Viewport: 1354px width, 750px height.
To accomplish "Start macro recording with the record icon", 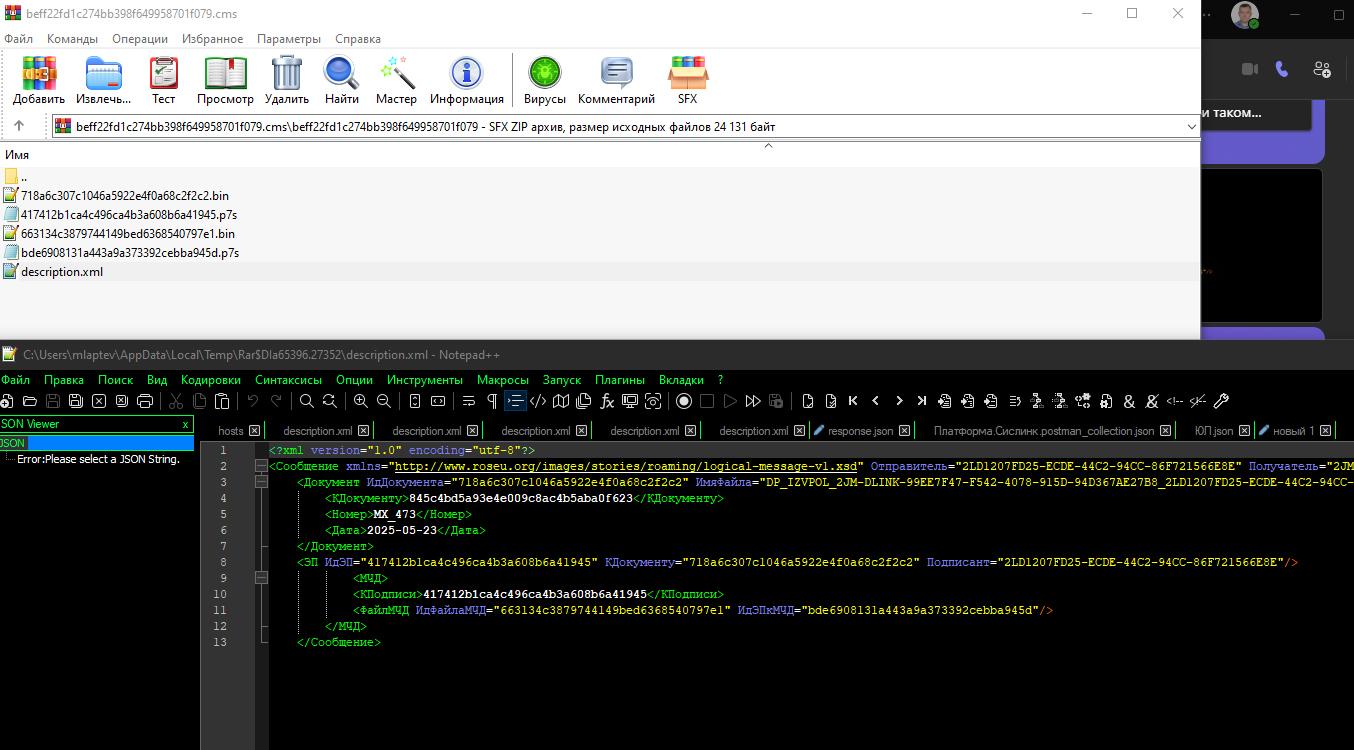I will click(x=684, y=401).
